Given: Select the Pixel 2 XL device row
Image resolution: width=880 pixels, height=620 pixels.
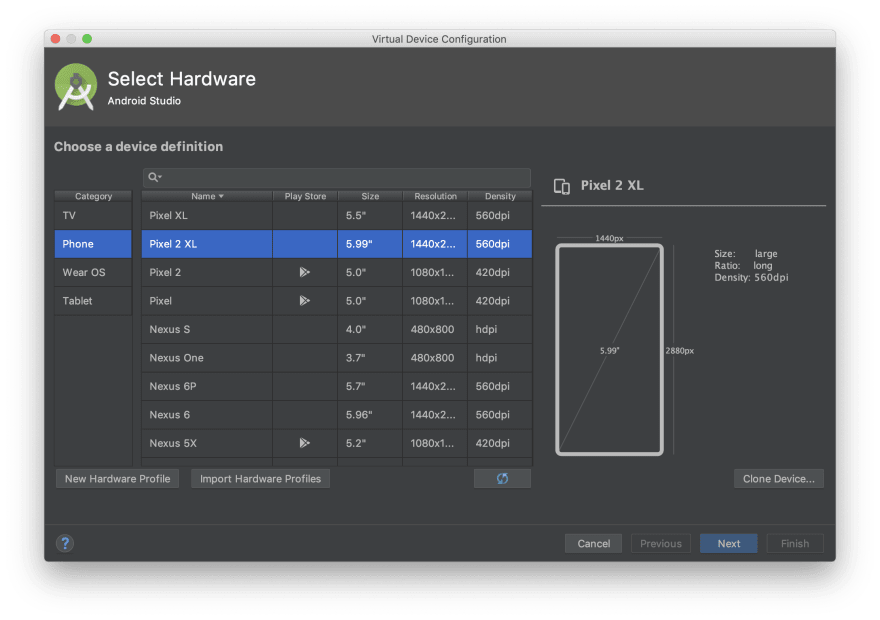Looking at the screenshot, I should point(337,244).
